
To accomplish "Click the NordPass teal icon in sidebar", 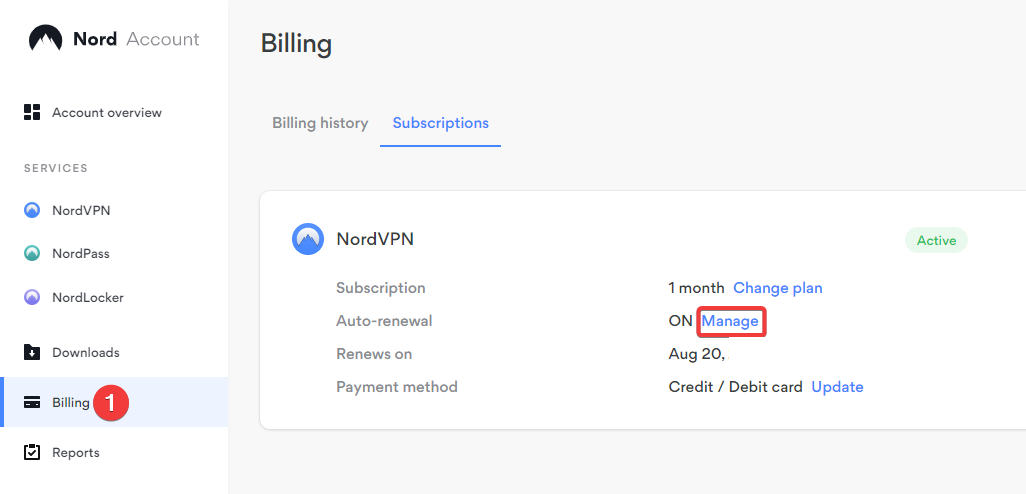I will 32,253.
